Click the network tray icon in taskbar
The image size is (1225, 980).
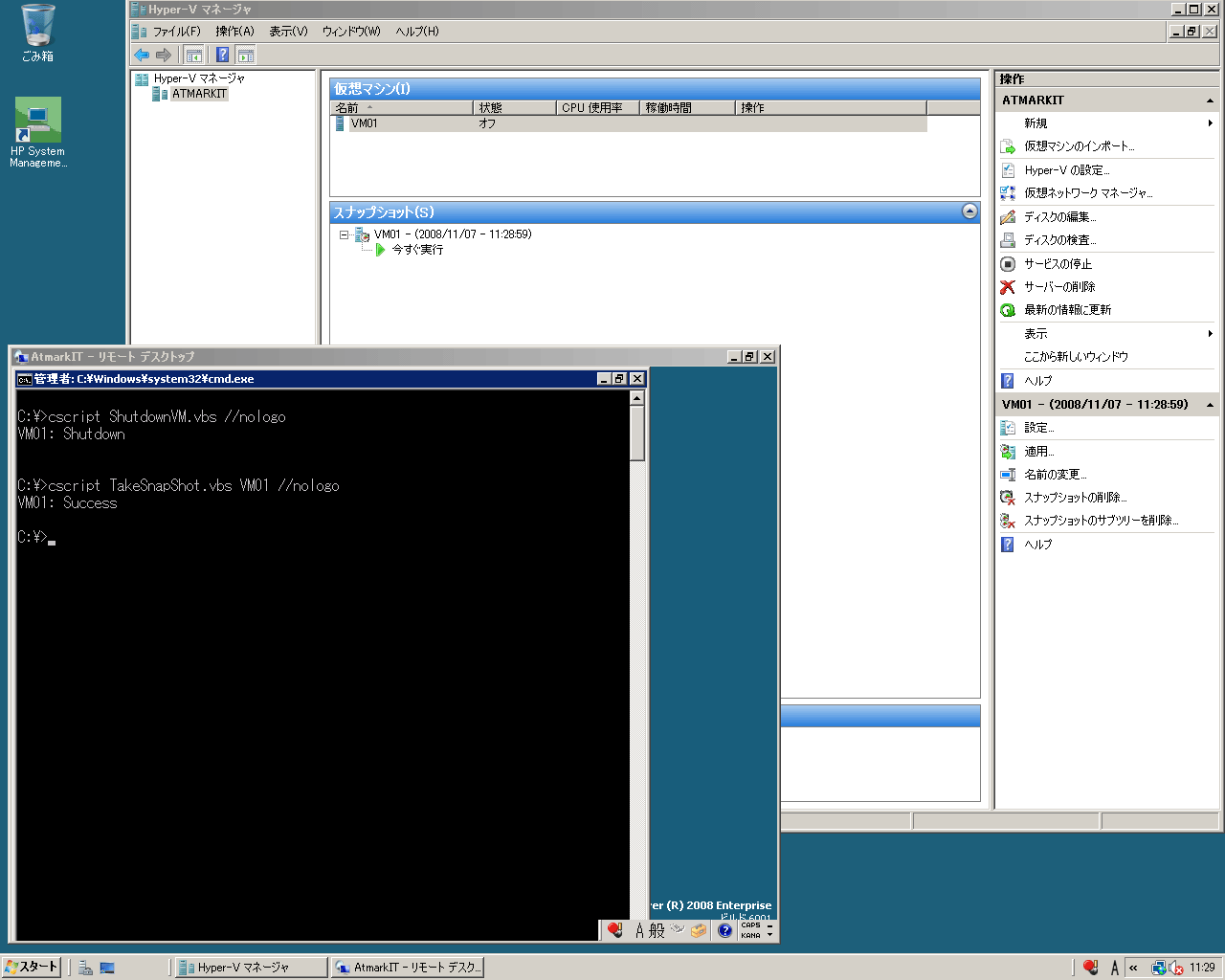tap(1158, 968)
